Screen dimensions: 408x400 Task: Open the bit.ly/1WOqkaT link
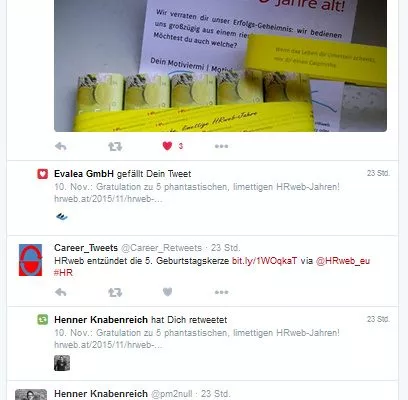tap(264, 261)
